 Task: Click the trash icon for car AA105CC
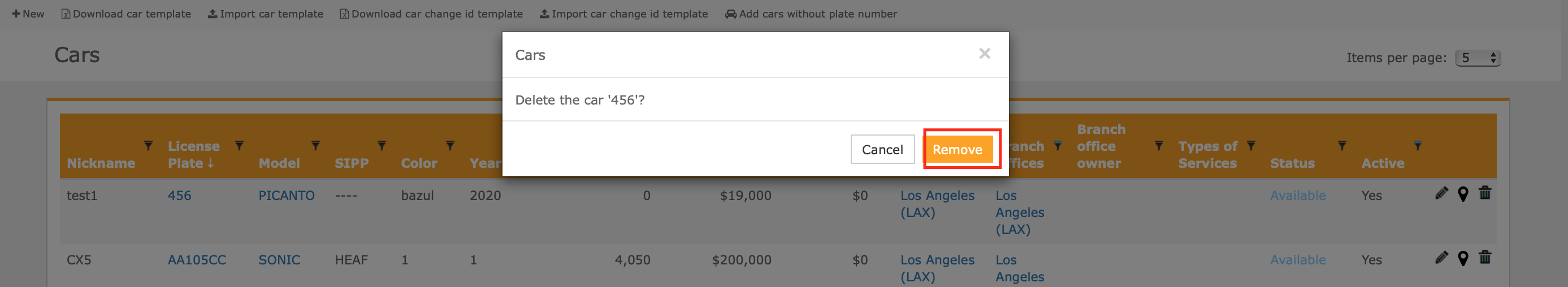click(x=1484, y=257)
